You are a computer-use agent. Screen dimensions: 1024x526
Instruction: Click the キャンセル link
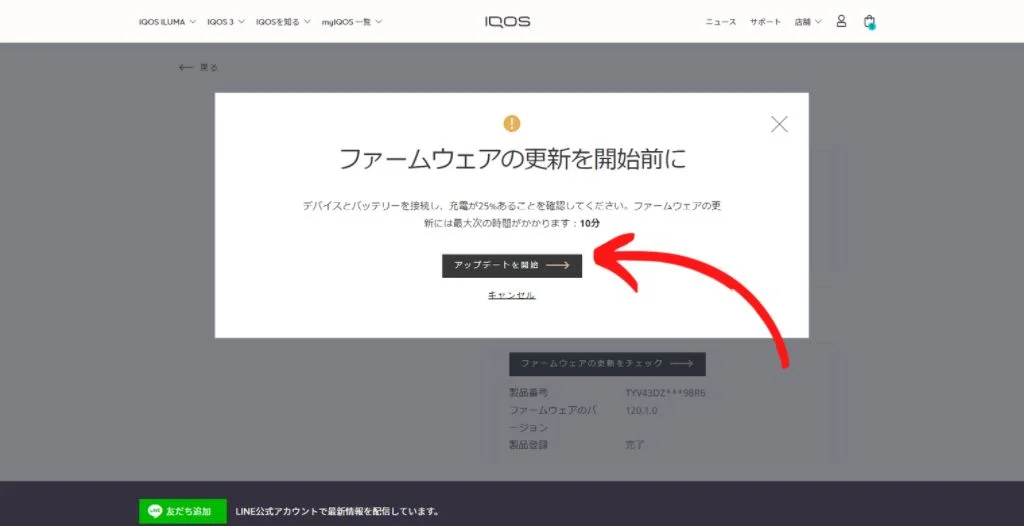(512, 295)
